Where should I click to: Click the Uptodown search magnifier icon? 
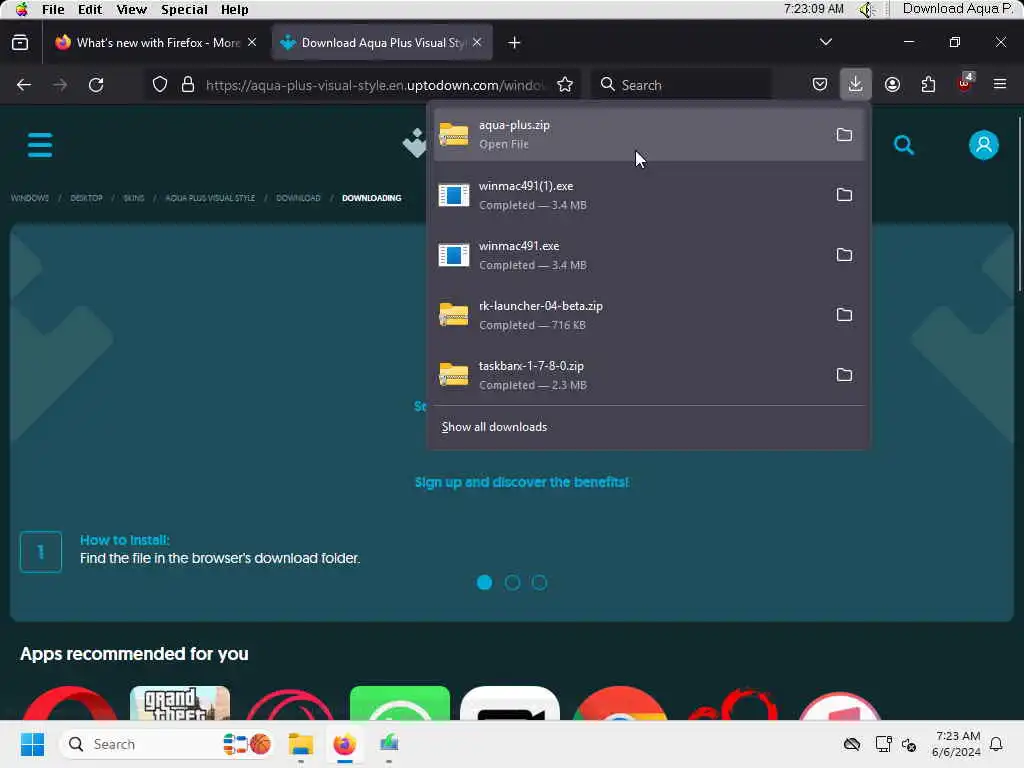[x=904, y=144]
